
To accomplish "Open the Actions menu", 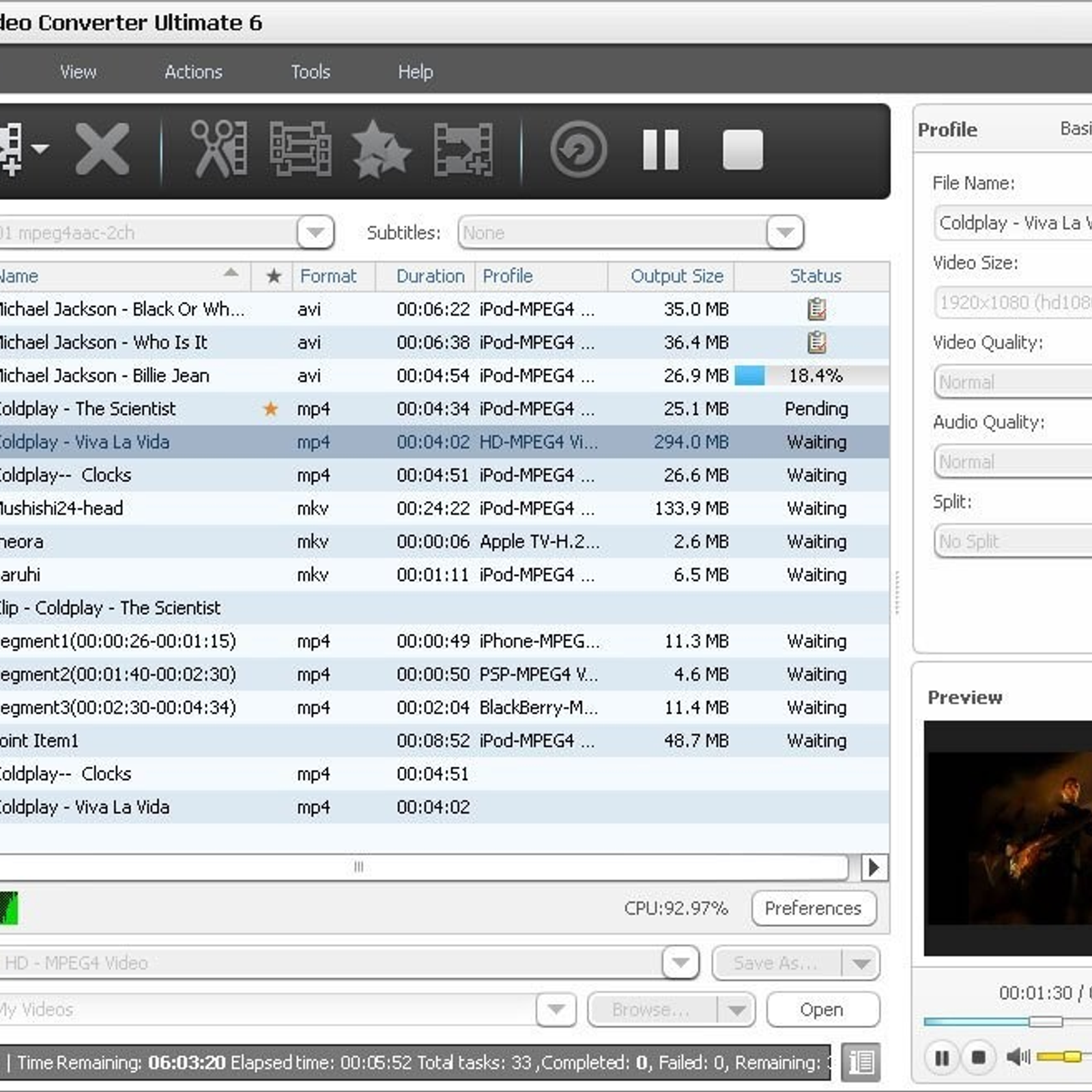I will pos(193,72).
